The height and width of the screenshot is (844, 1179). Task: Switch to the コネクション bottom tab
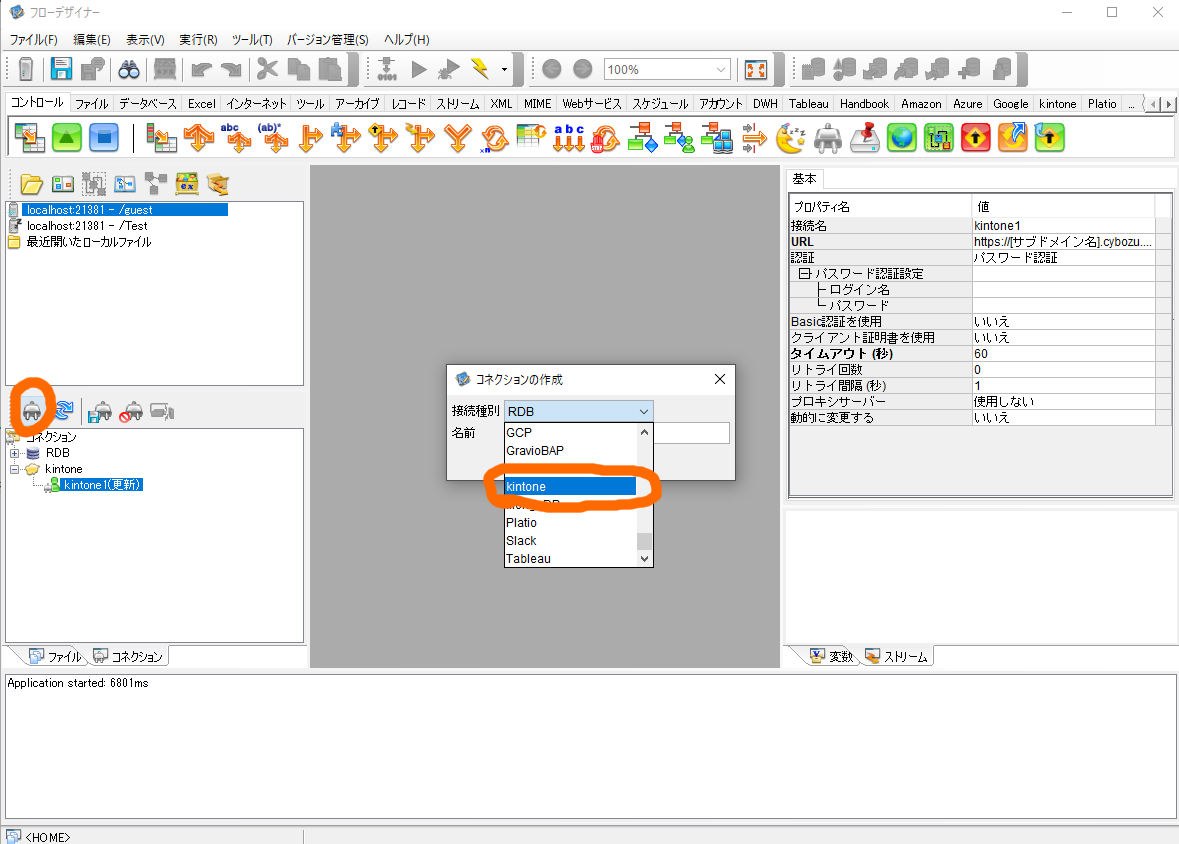[x=128, y=657]
